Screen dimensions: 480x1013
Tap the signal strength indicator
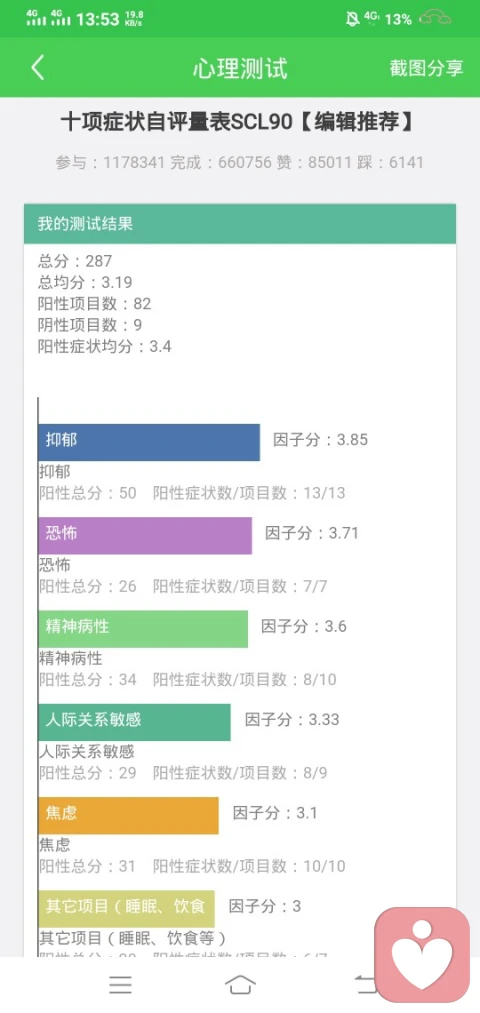pos(48,18)
